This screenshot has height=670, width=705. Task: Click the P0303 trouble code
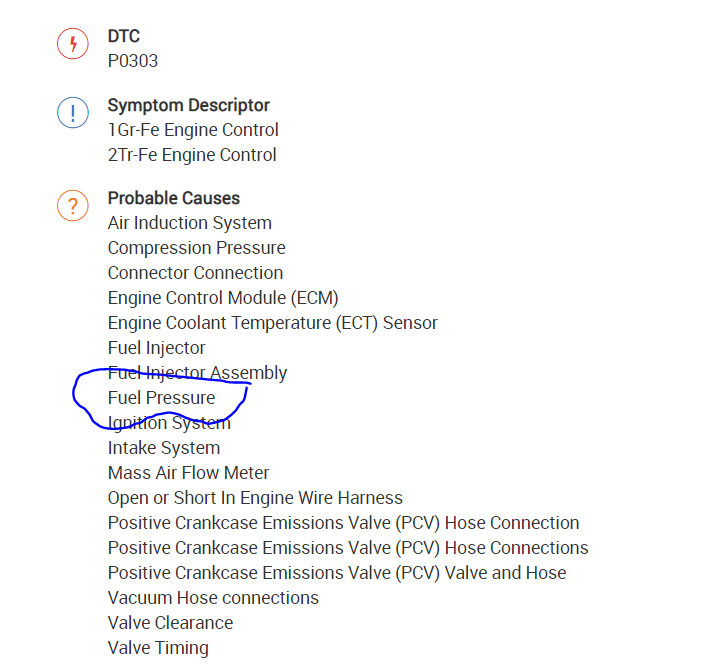tap(133, 61)
